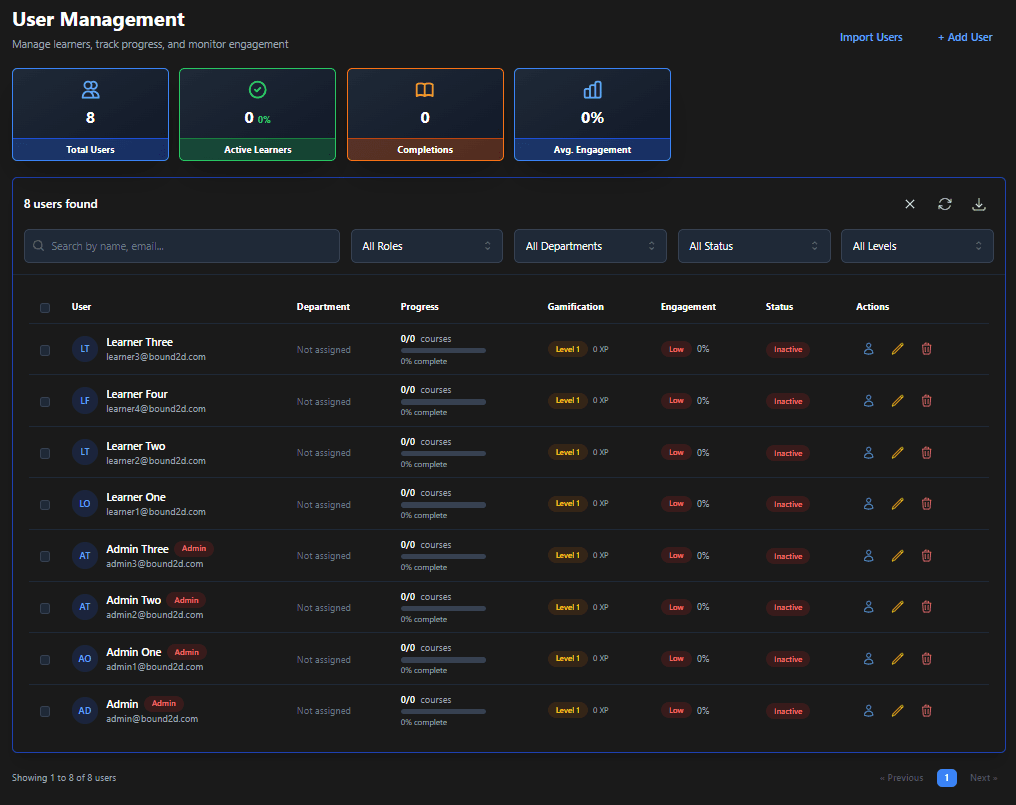The height and width of the screenshot is (805, 1016).
Task: Open the All Levels dropdown
Action: pyautogui.click(x=917, y=246)
